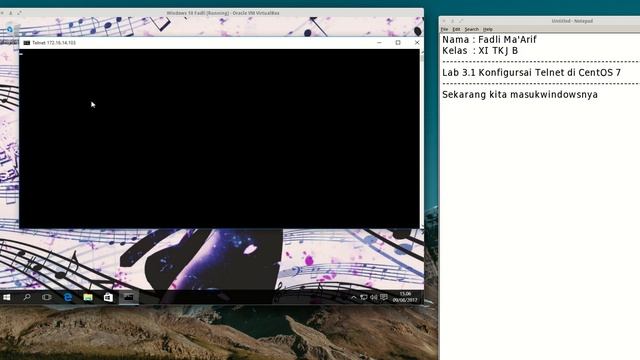Open the Telnet window system icon
640x360 pixels.
pyautogui.click(x=27, y=42)
